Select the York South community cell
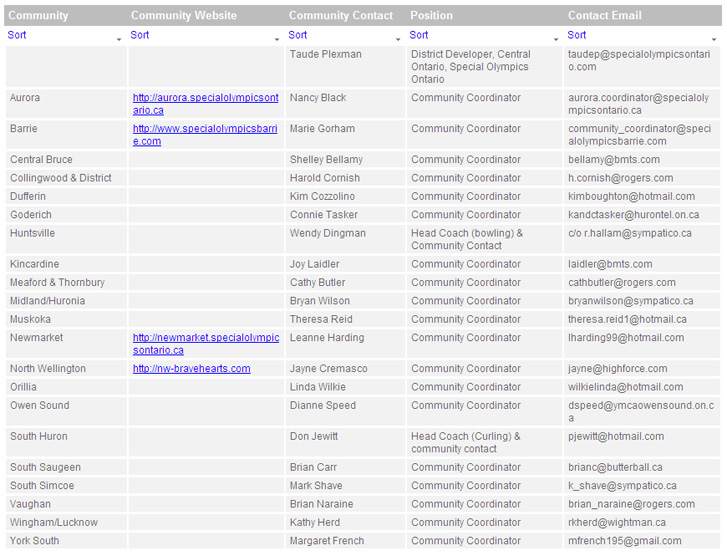 pyautogui.click(x=66, y=541)
